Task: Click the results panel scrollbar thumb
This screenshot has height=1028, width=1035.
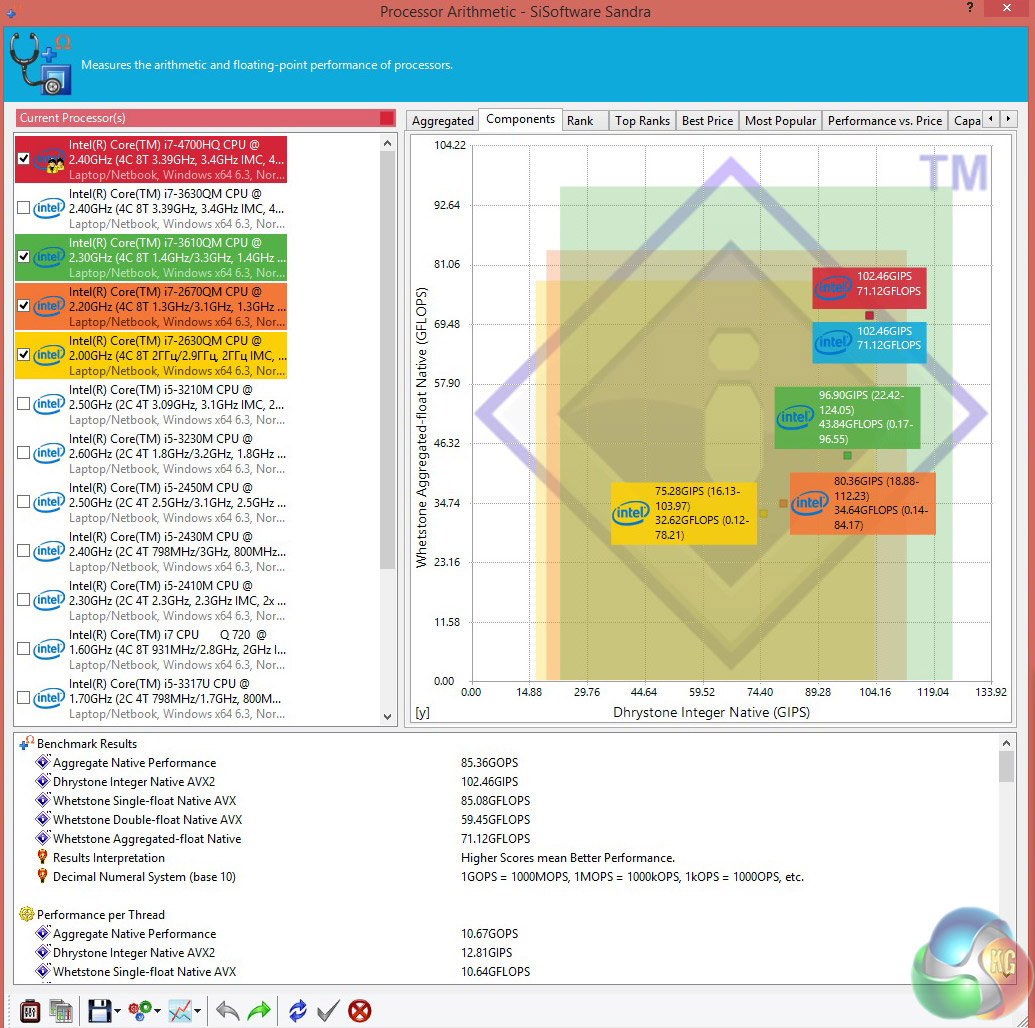Action: [1007, 766]
